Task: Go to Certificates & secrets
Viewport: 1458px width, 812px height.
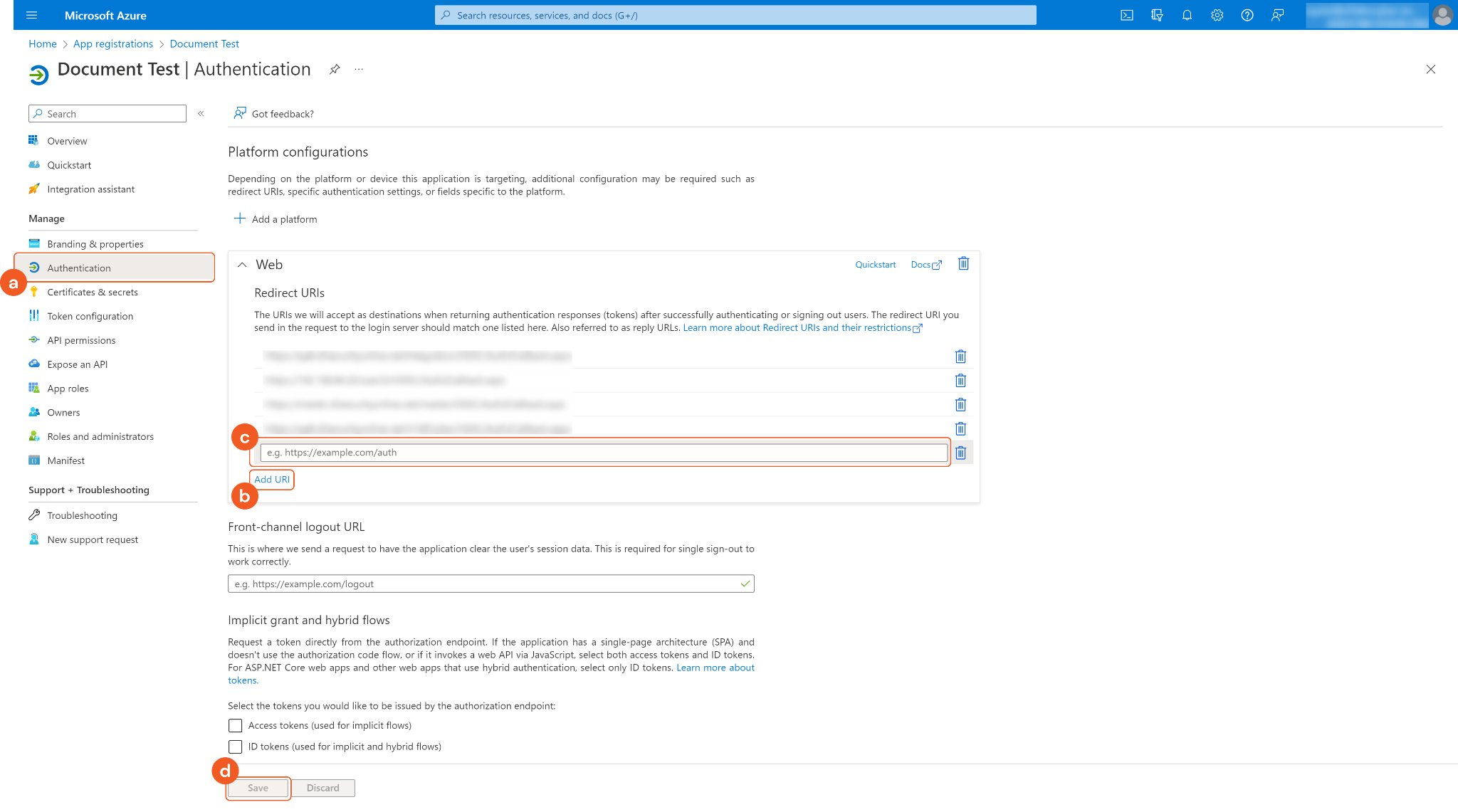Action: 93,292
